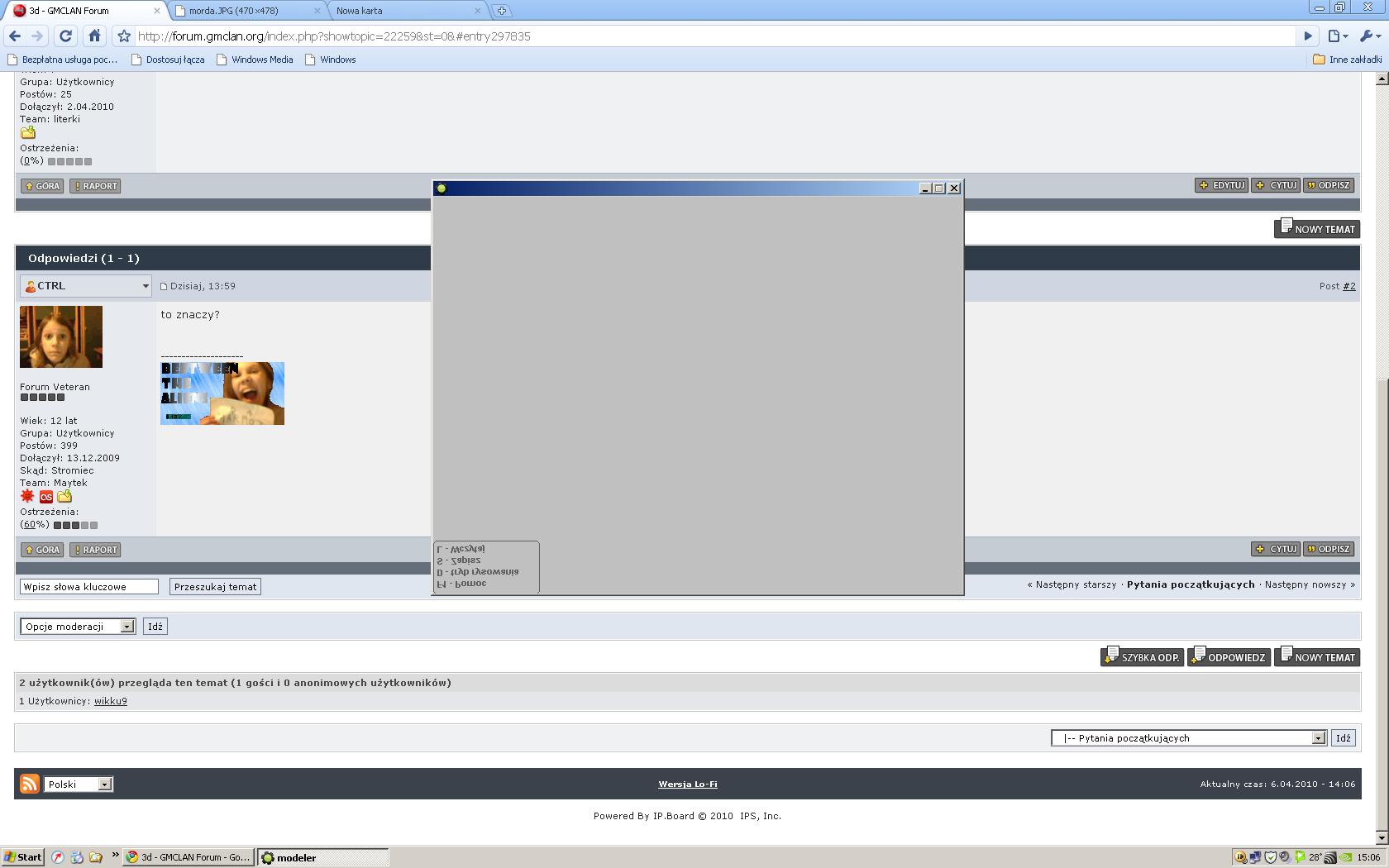The image size is (1389, 868).
Task: Open the wrench settings menu
Action: coord(1369,36)
